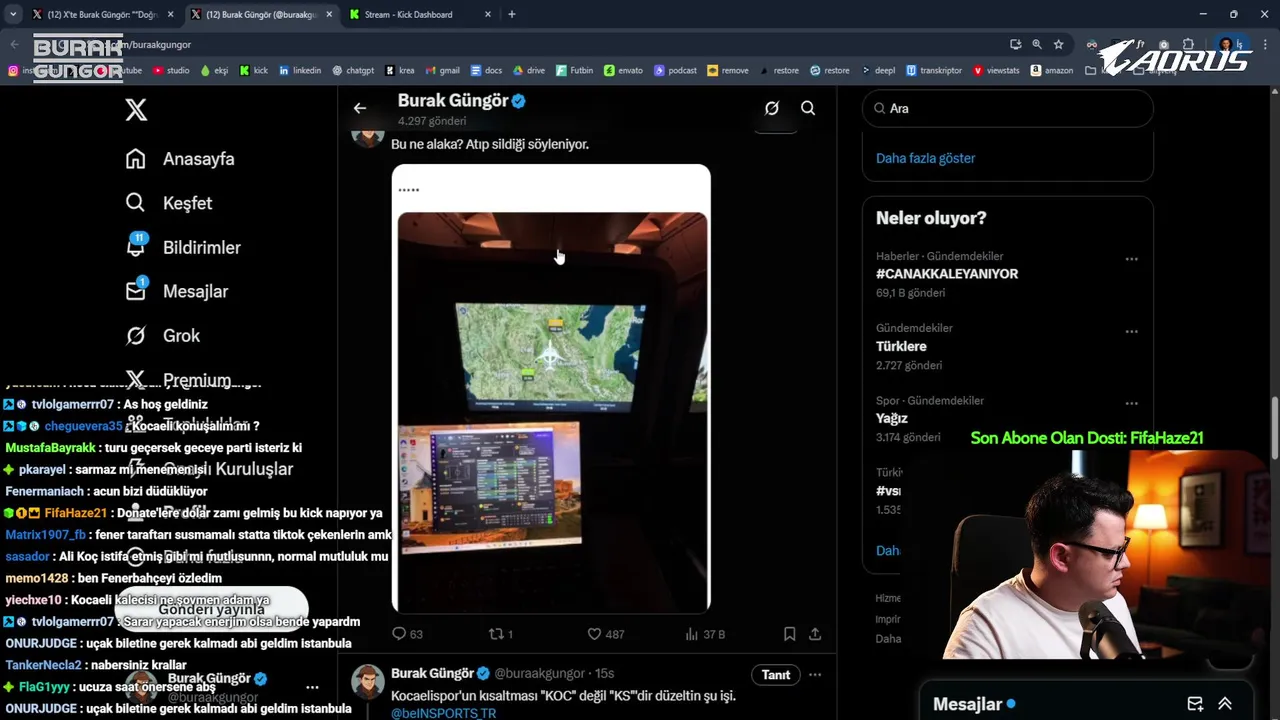Viewport: 1280px width, 720px height.
Task: Open the envato bookmark
Action: click(x=624, y=71)
